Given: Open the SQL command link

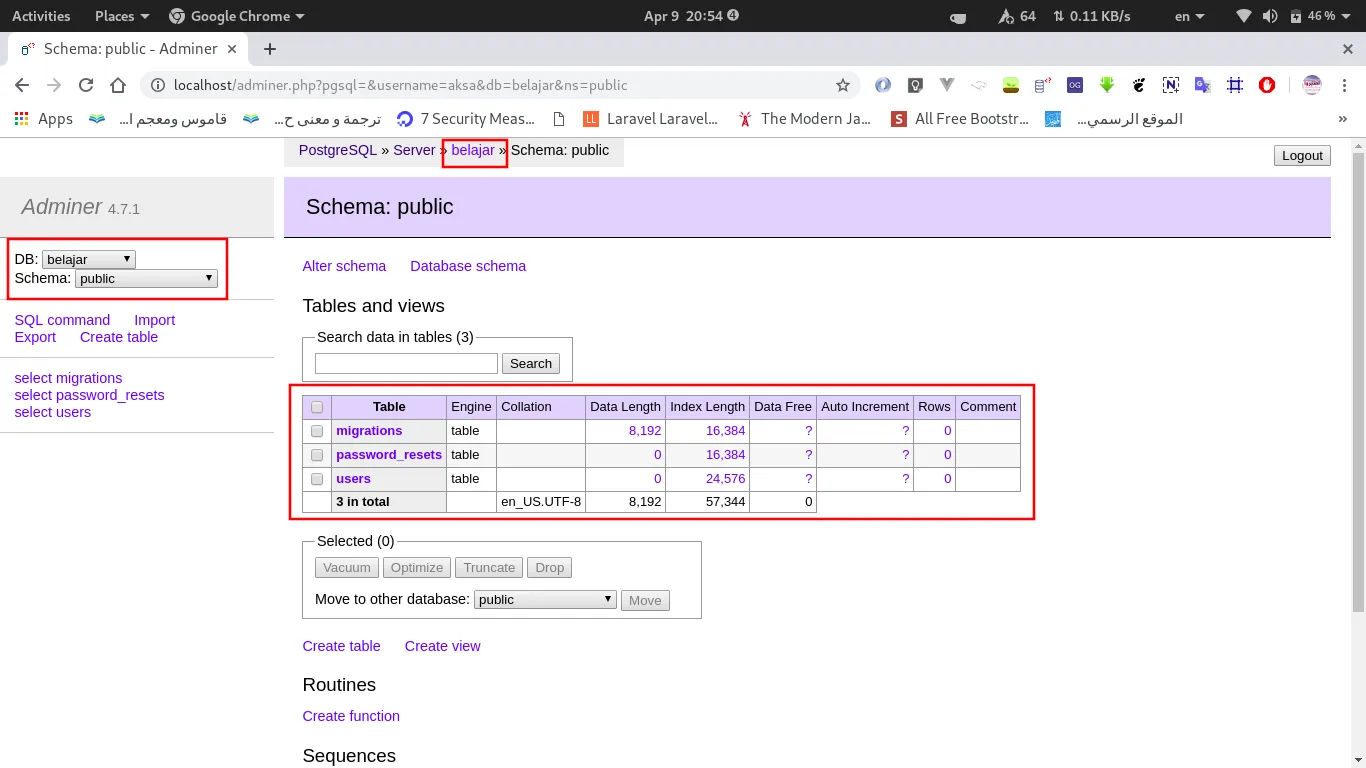Looking at the screenshot, I should 62,320.
